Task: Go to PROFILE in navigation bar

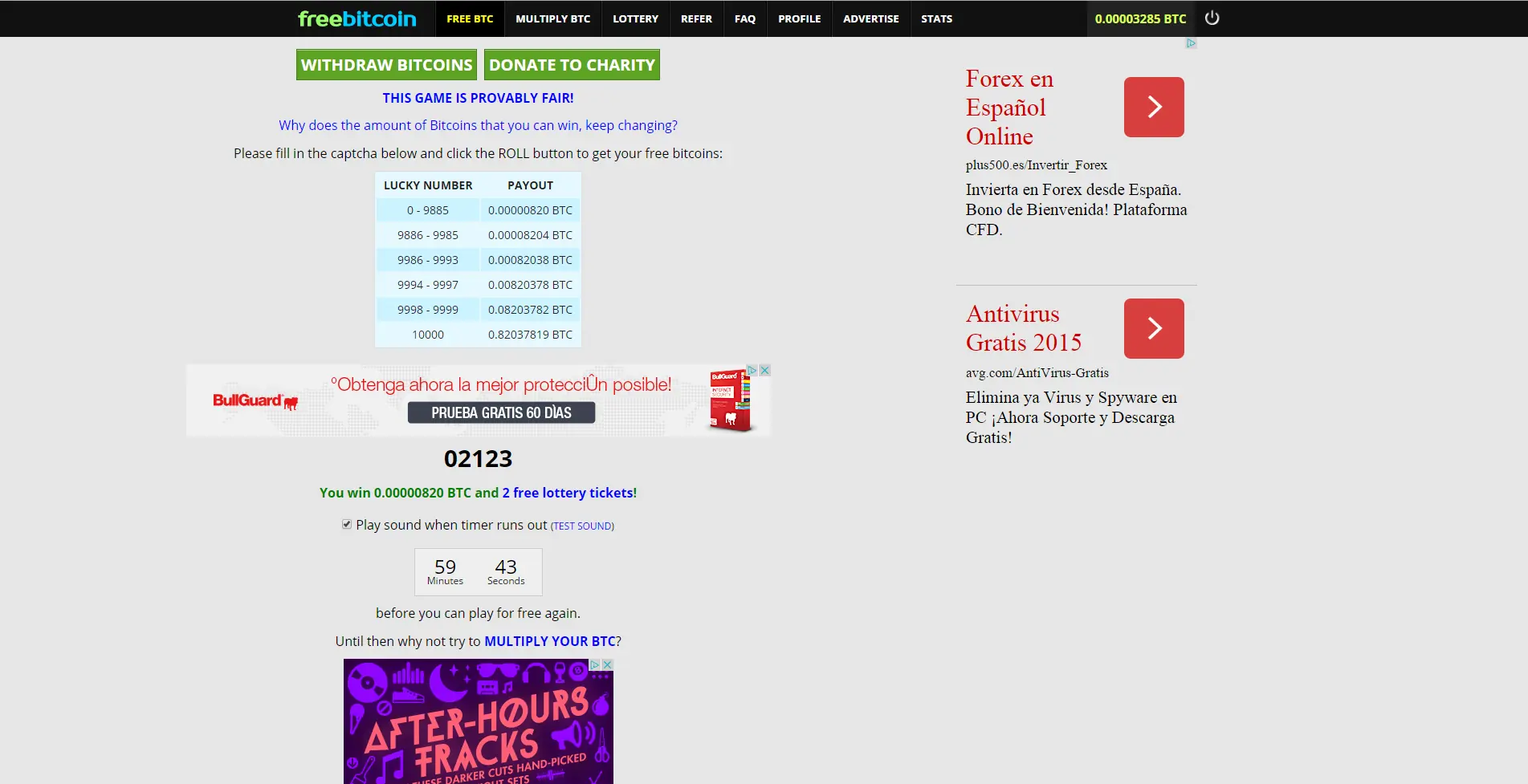Action: [799, 18]
